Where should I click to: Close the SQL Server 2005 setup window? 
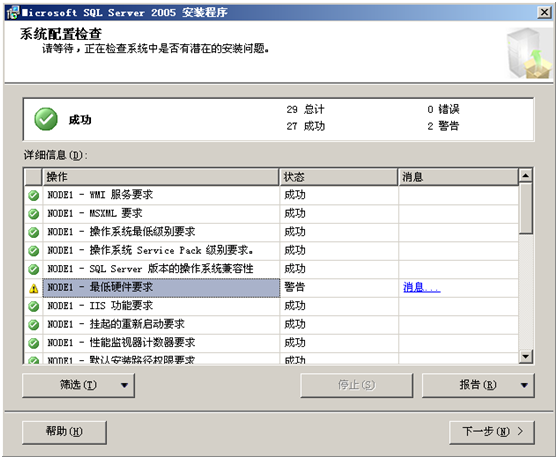pyautogui.click(x=544, y=12)
